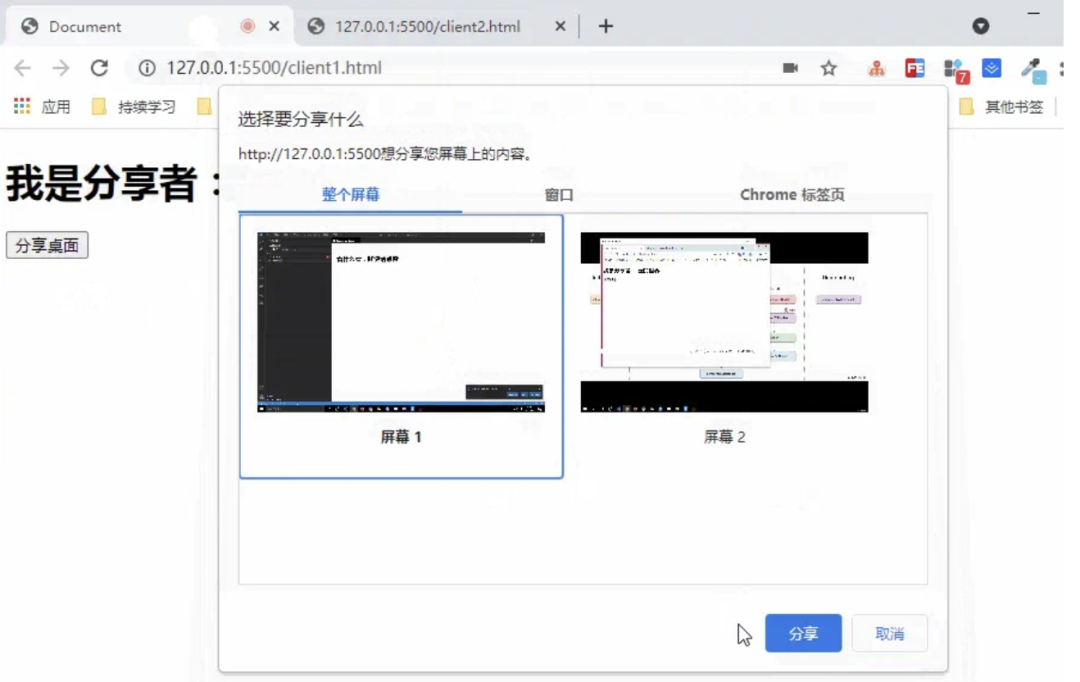Minimize the browser window
The width and height of the screenshot is (1080, 682).
click(1033, 13)
